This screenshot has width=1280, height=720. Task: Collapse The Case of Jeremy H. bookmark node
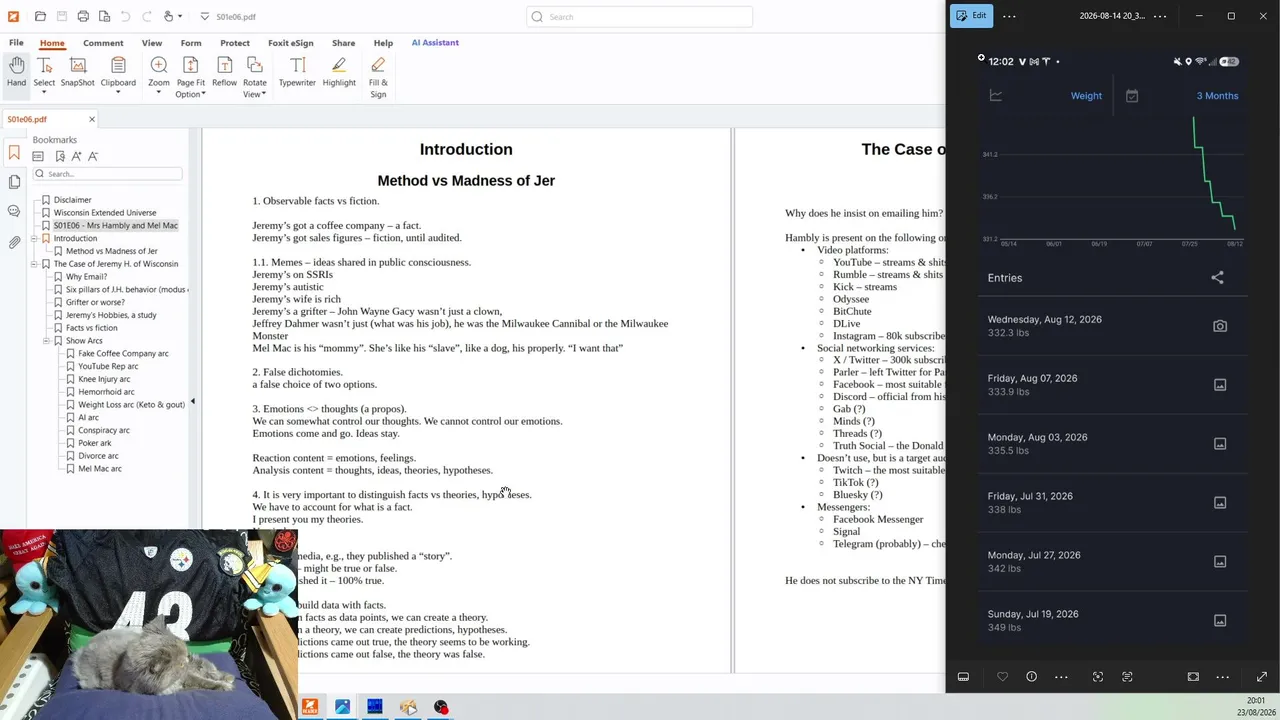34,264
